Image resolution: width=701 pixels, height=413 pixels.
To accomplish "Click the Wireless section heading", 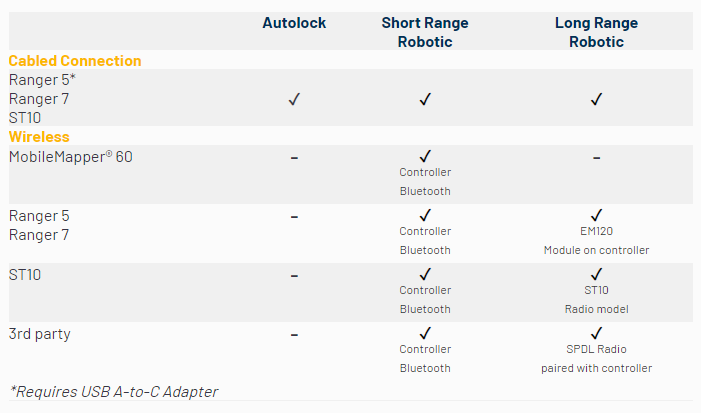I will 39,136.
